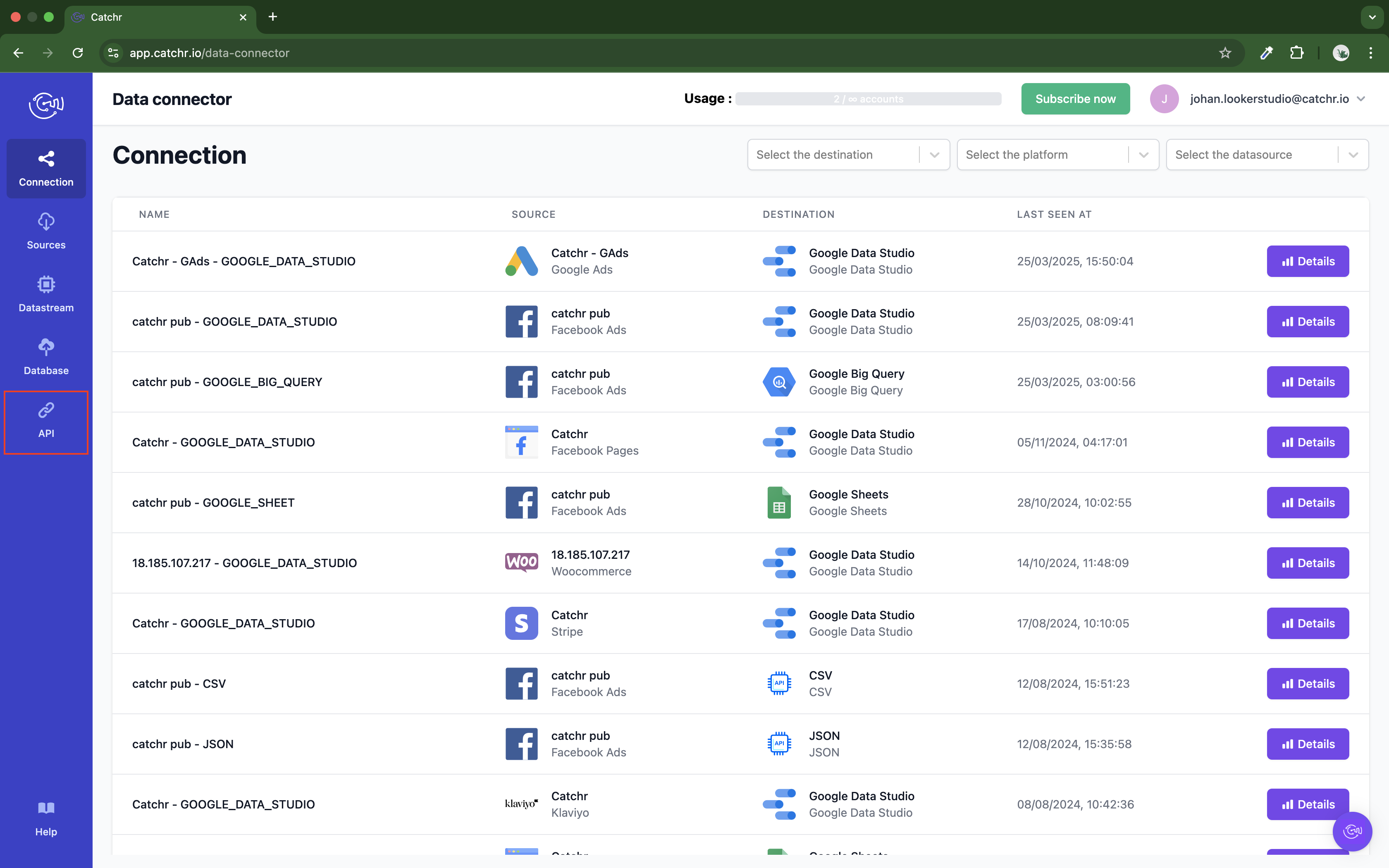Screen dimensions: 1389x868
Task: Go to the Connection sidebar section
Action: tap(46, 169)
